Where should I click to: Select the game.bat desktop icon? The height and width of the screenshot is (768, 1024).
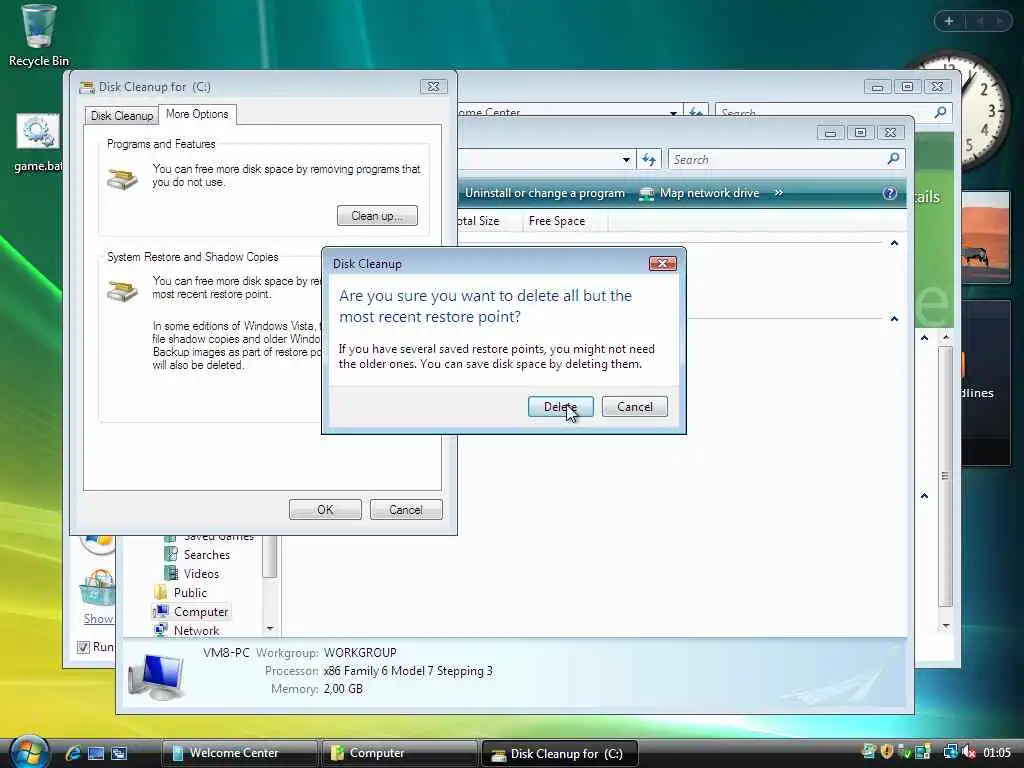click(x=38, y=144)
